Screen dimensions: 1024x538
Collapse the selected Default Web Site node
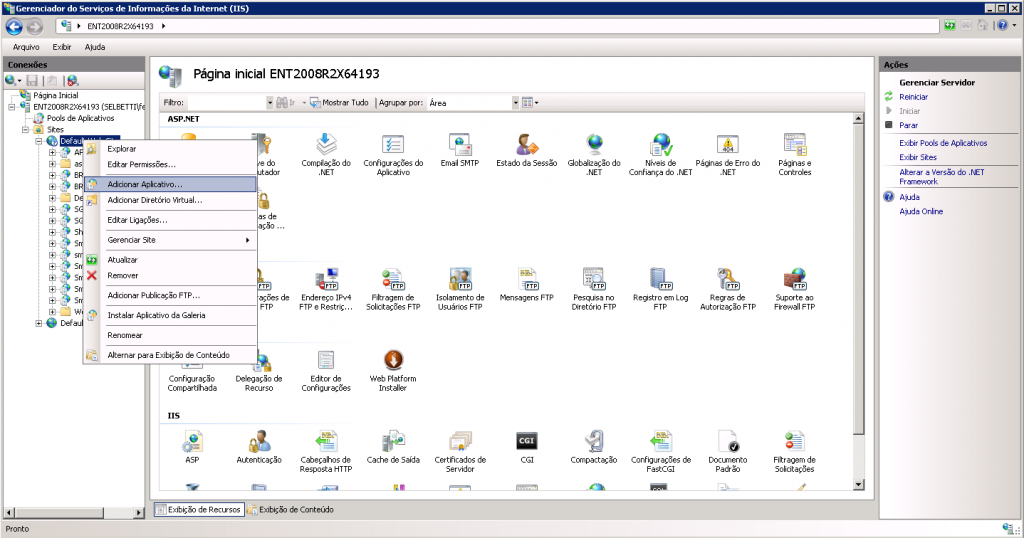click(39, 141)
